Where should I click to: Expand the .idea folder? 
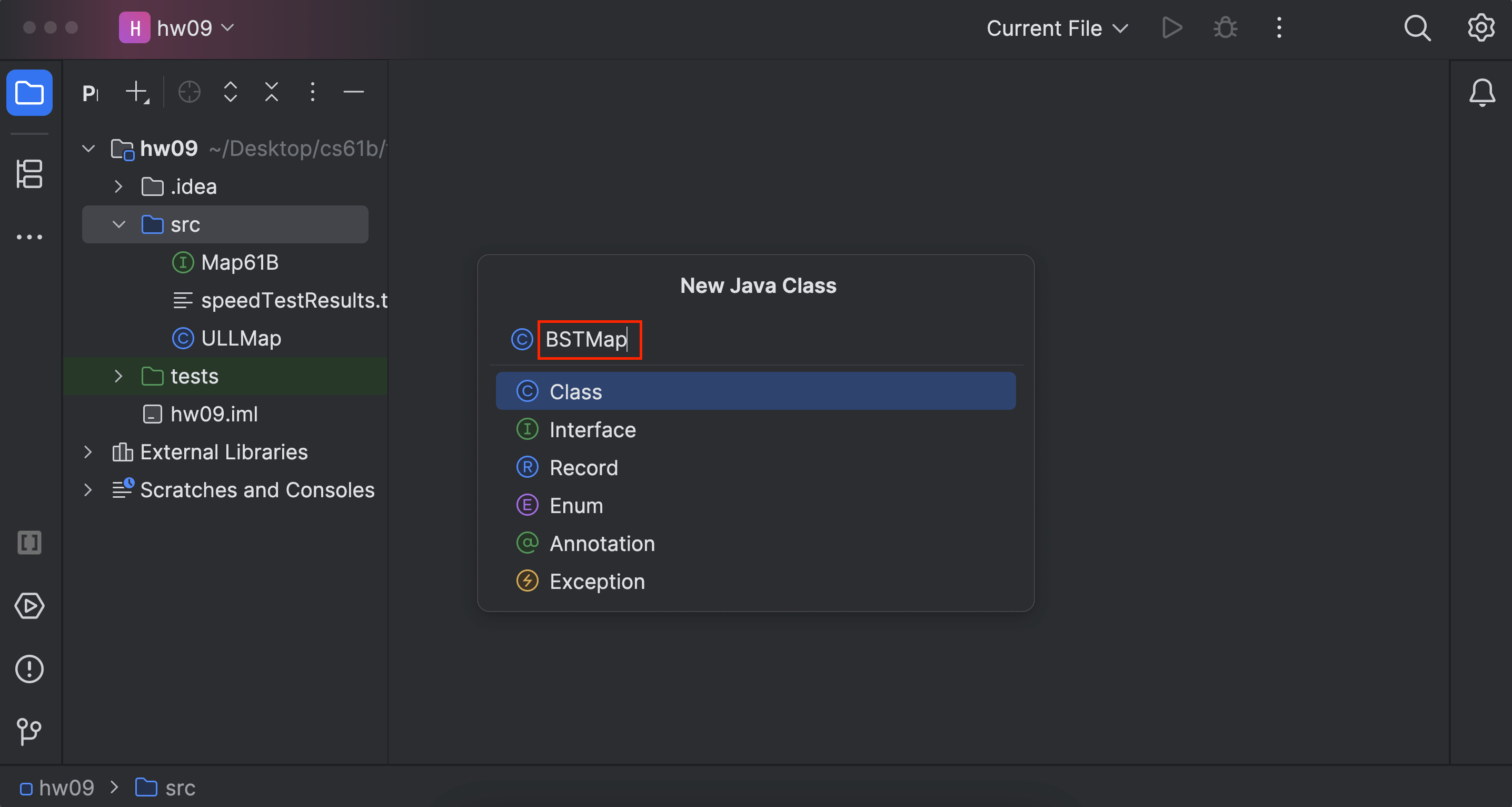(x=118, y=187)
